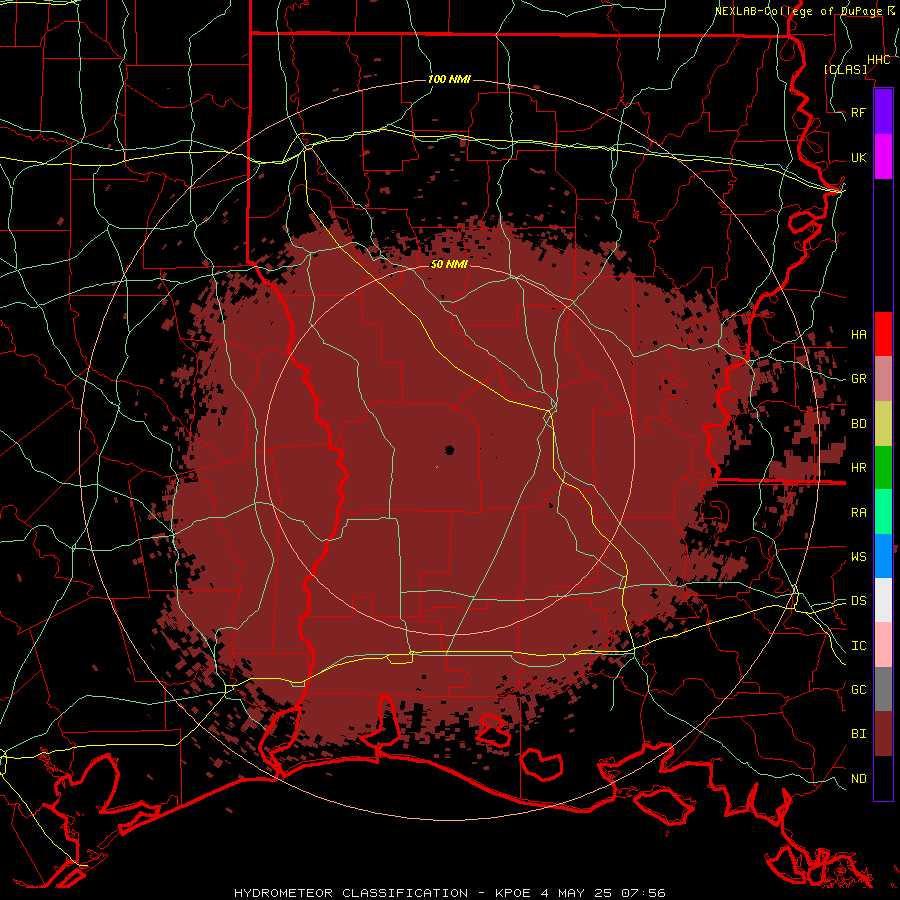Click the 100 NMI range ring label

pos(449,79)
